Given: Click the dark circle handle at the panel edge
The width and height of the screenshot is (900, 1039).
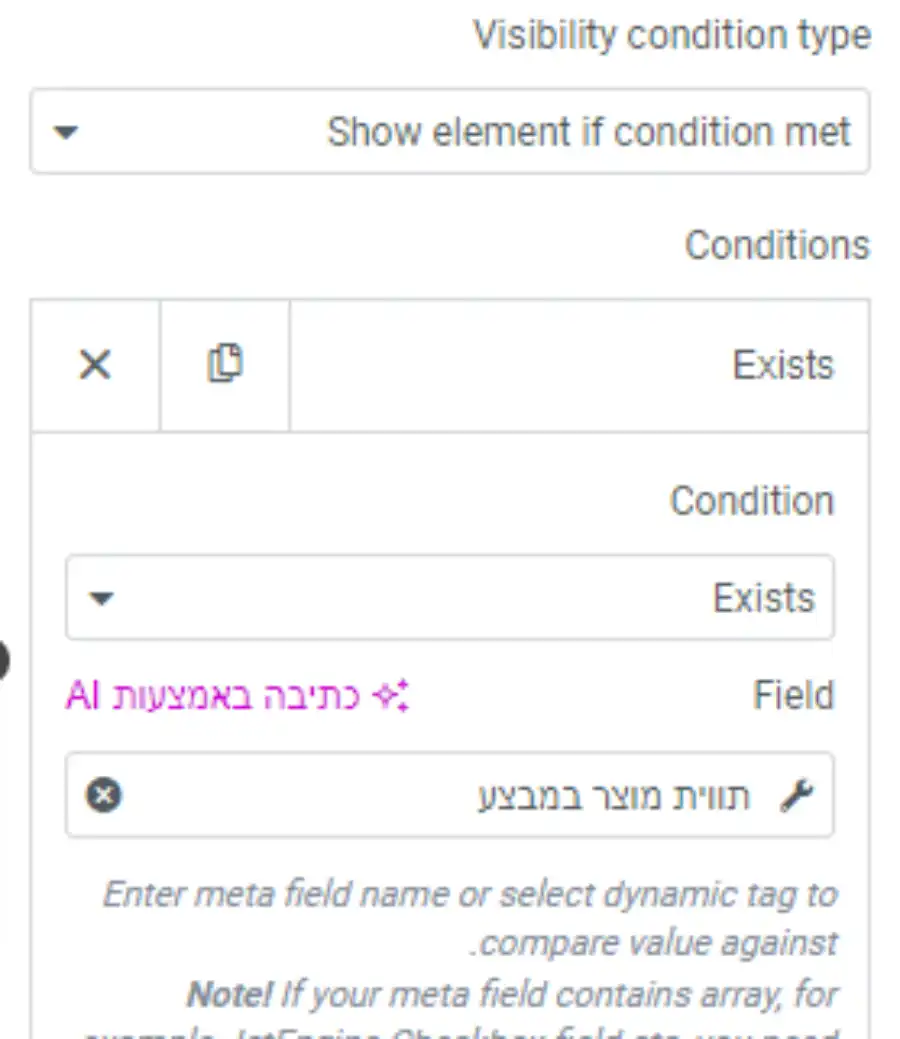Looking at the screenshot, I should click(3, 659).
